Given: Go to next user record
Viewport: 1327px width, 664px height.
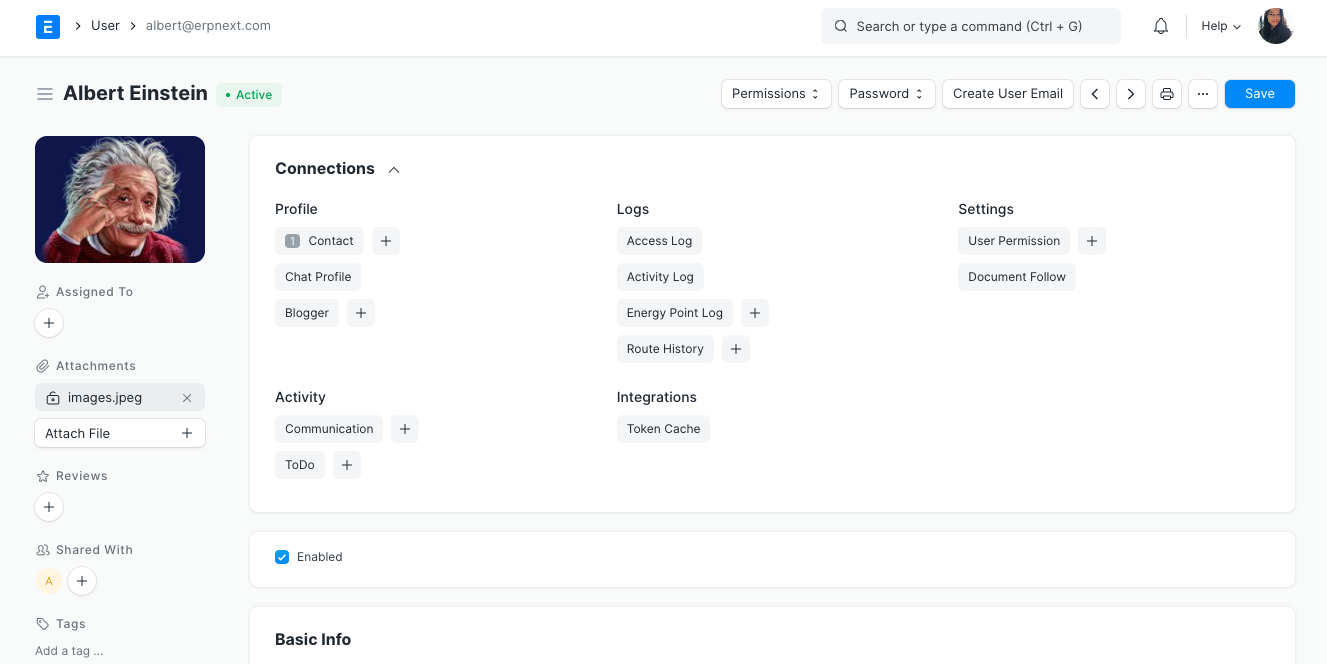Looking at the screenshot, I should point(1131,94).
